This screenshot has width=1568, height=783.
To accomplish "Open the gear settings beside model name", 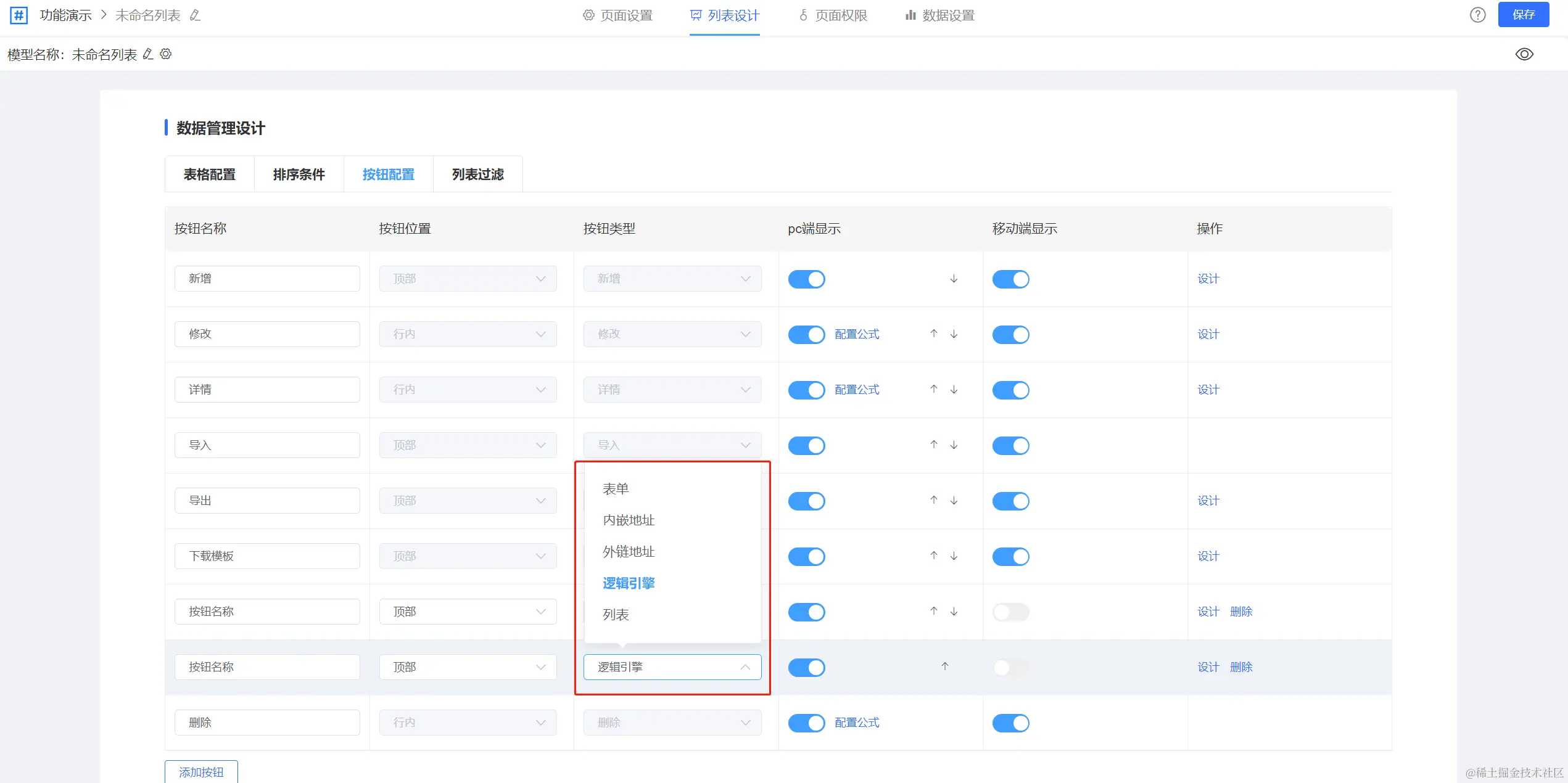I will point(166,54).
